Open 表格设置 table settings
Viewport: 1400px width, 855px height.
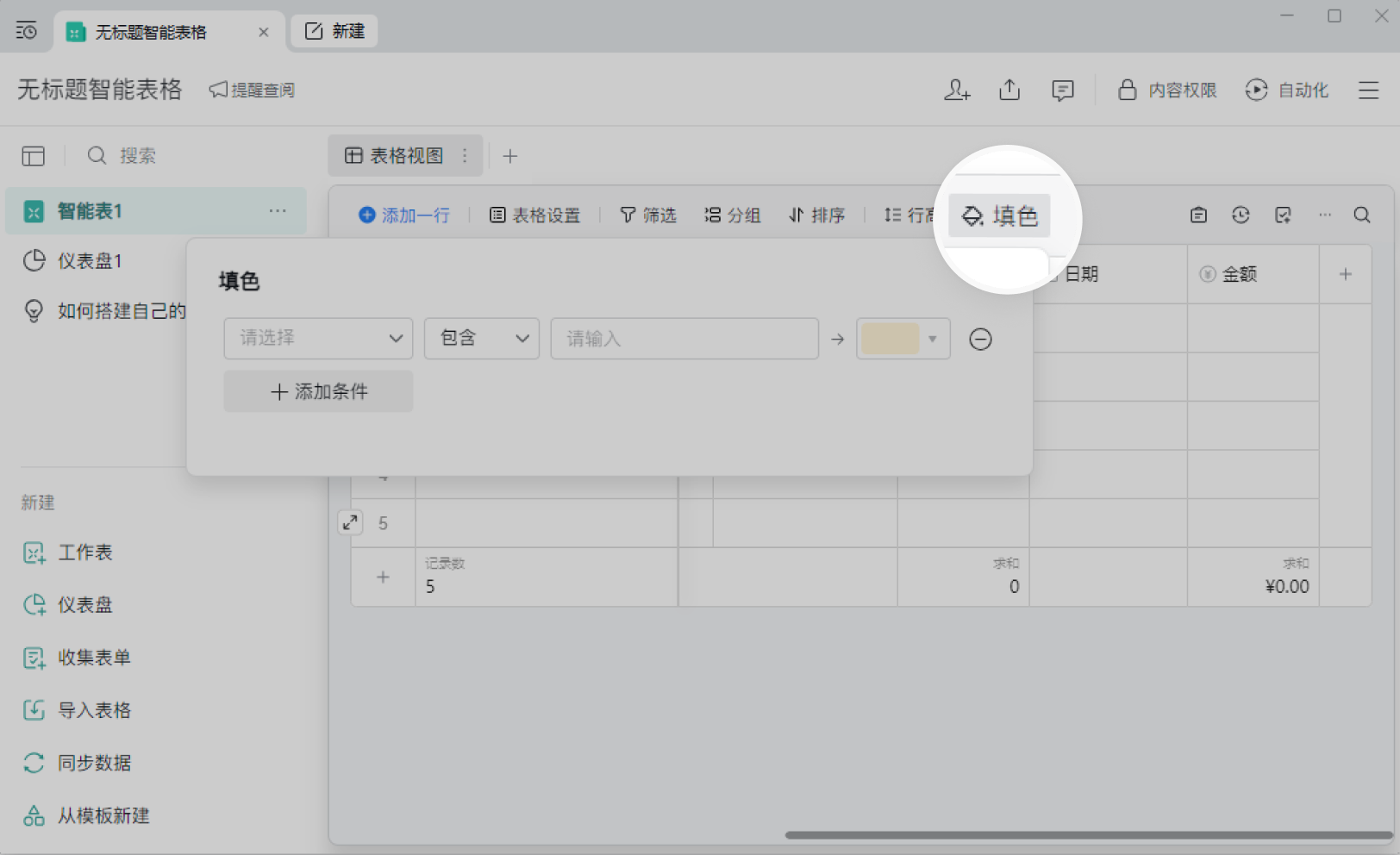(534, 215)
